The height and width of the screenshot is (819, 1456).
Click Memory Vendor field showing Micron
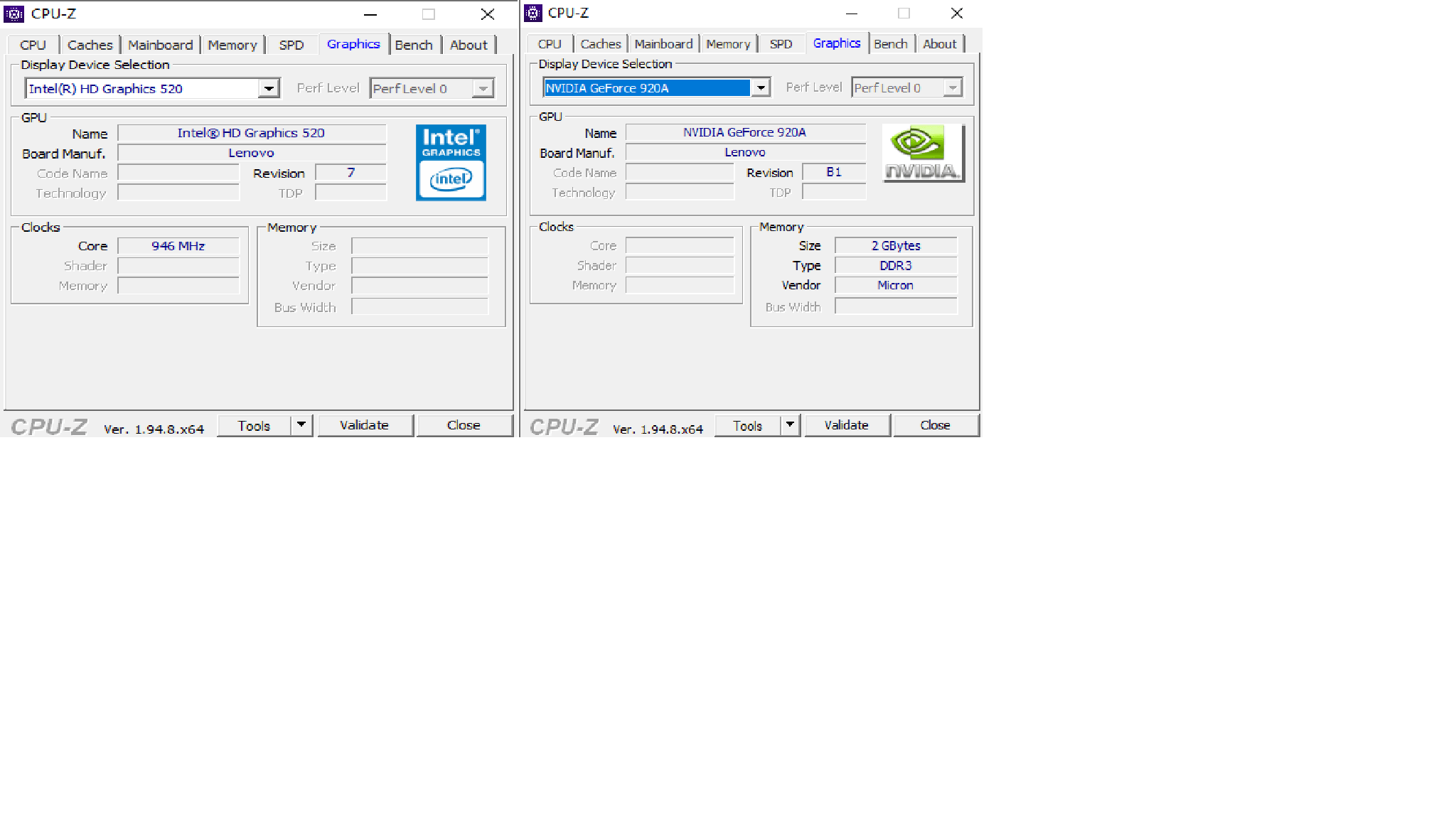(x=896, y=285)
